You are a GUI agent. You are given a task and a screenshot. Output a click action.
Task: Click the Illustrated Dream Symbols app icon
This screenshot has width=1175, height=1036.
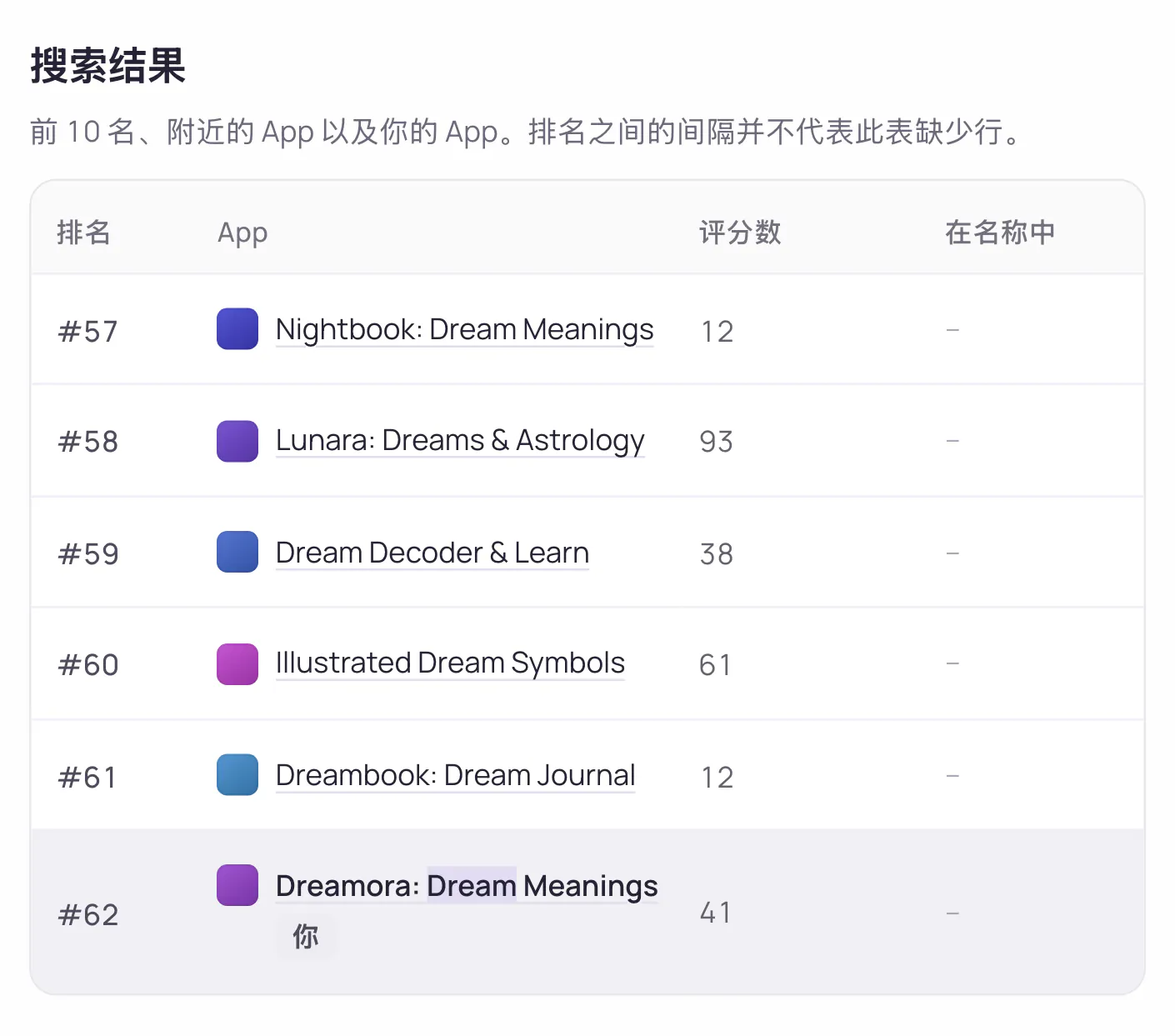237,663
